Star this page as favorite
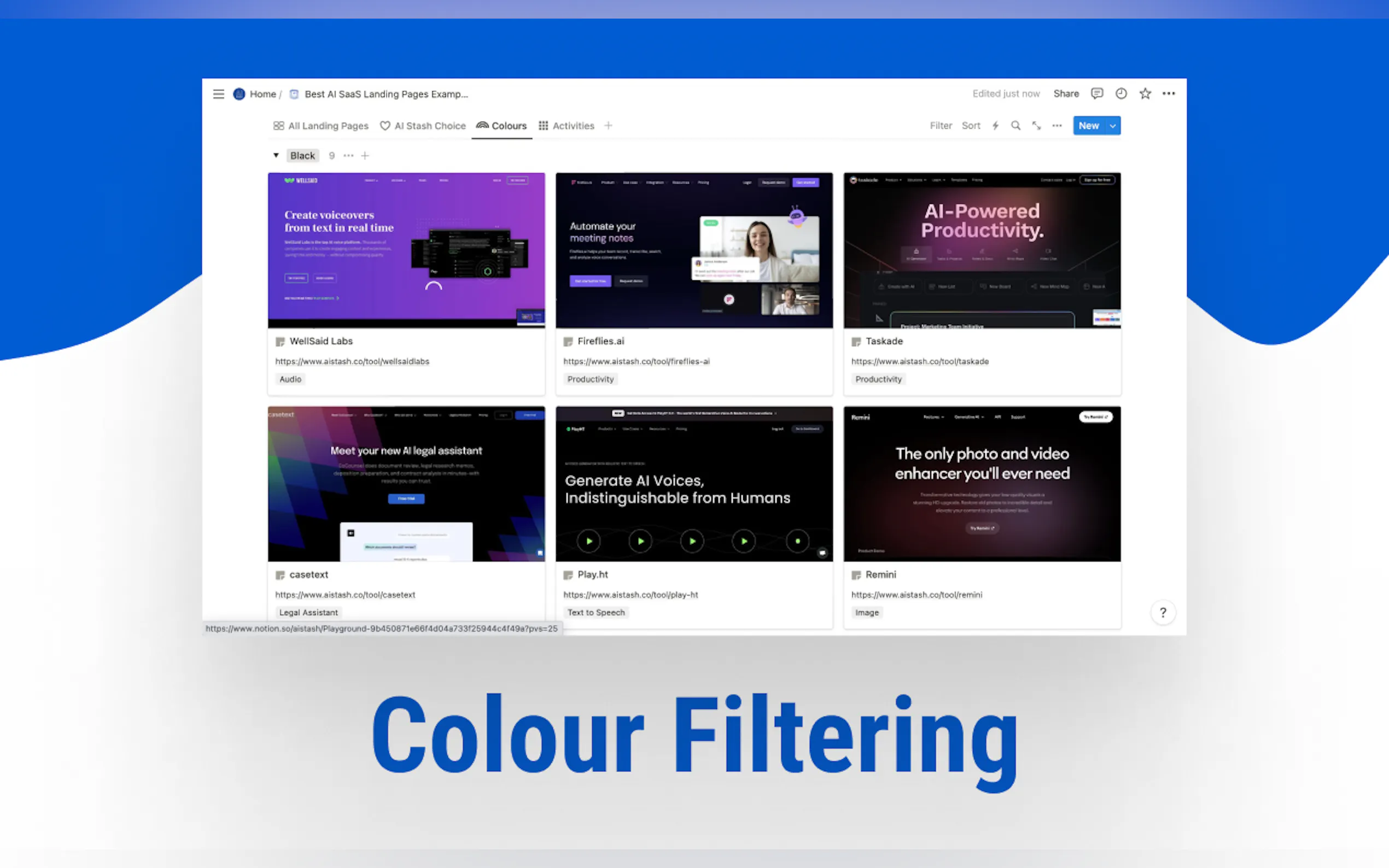1389x868 pixels. click(x=1145, y=93)
